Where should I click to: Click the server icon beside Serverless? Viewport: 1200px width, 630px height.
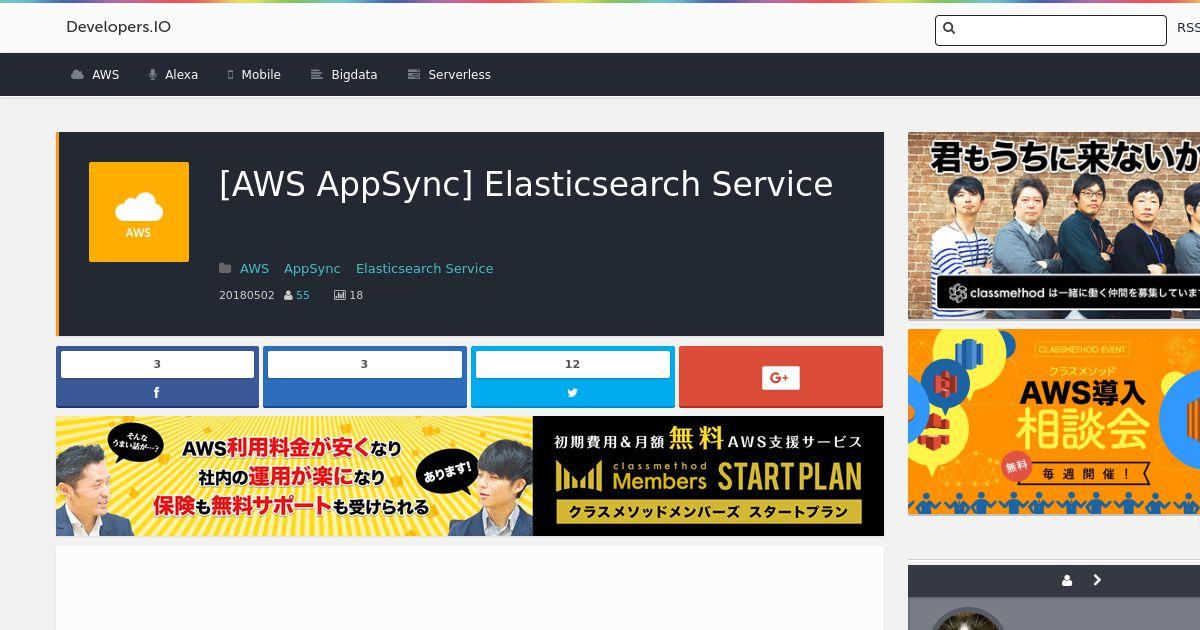click(414, 75)
